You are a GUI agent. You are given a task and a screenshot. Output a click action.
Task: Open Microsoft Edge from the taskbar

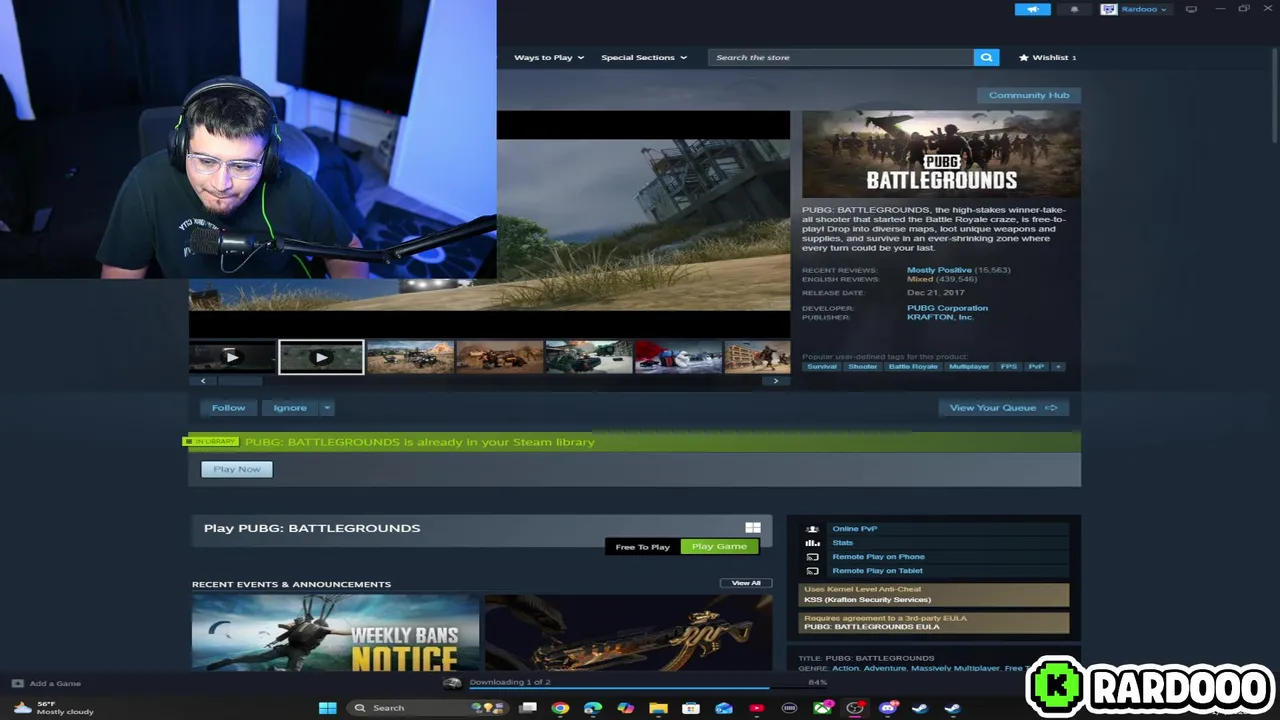tap(593, 708)
